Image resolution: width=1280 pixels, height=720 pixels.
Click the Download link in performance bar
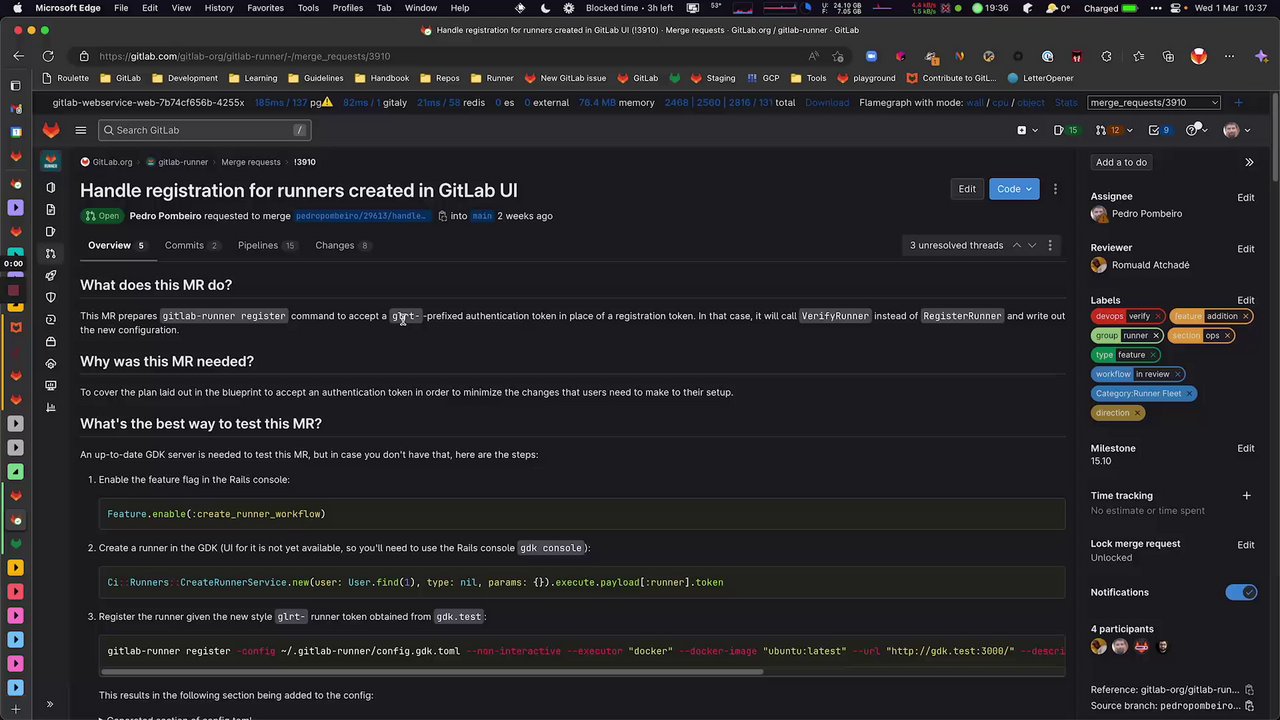coord(827,103)
